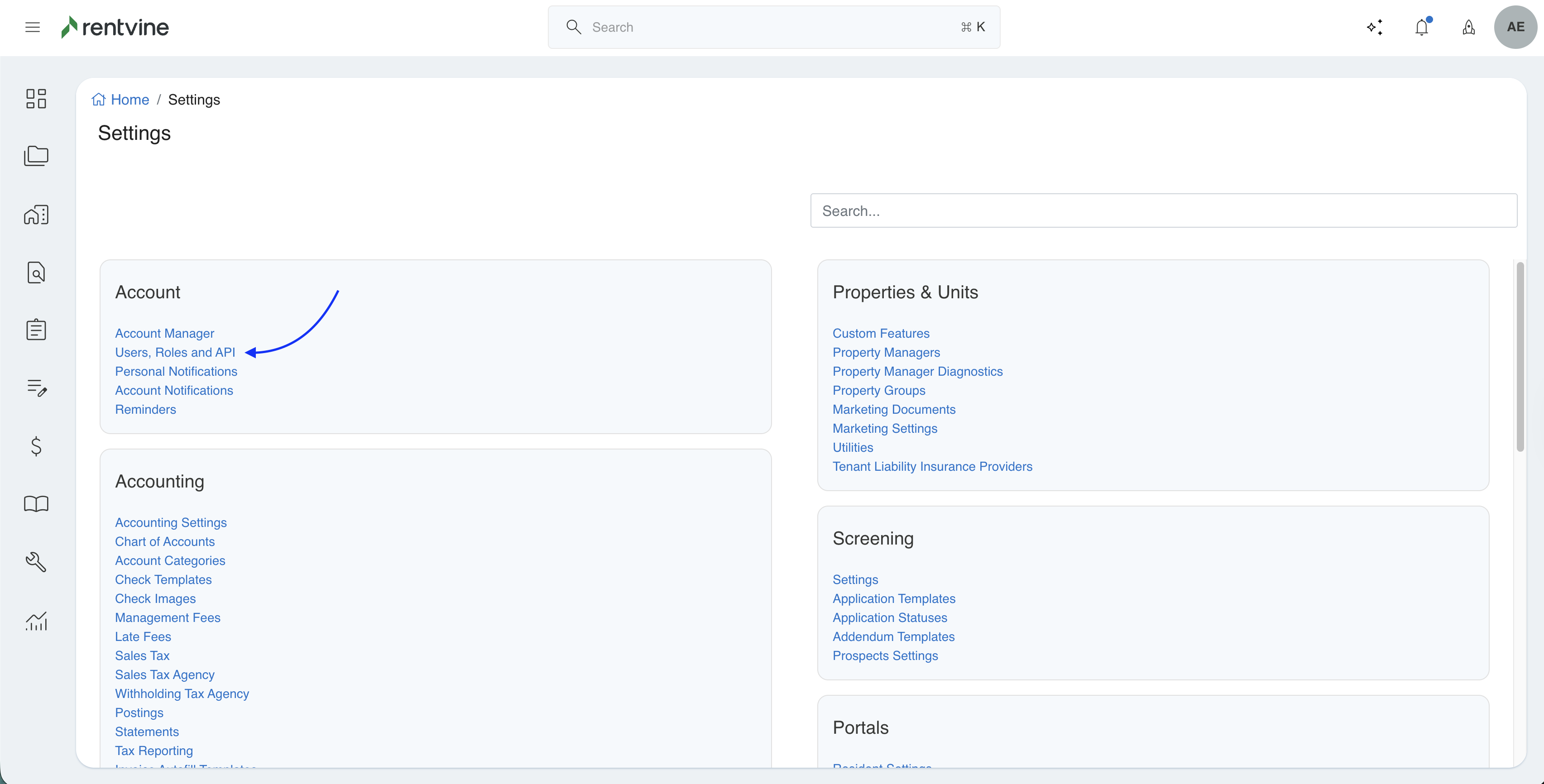This screenshot has height=784, width=1544.
Task: Open the hamburger navigation menu
Action: [32, 27]
